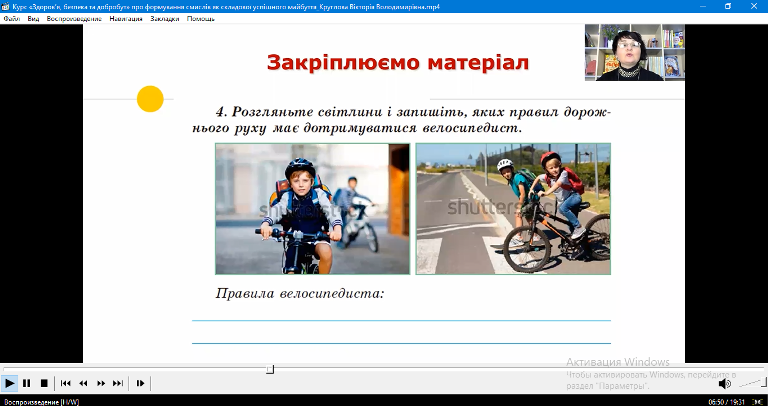Image resolution: width=768 pixels, height=406 pixels.
Task: Open the Помощь menu
Action: point(201,19)
